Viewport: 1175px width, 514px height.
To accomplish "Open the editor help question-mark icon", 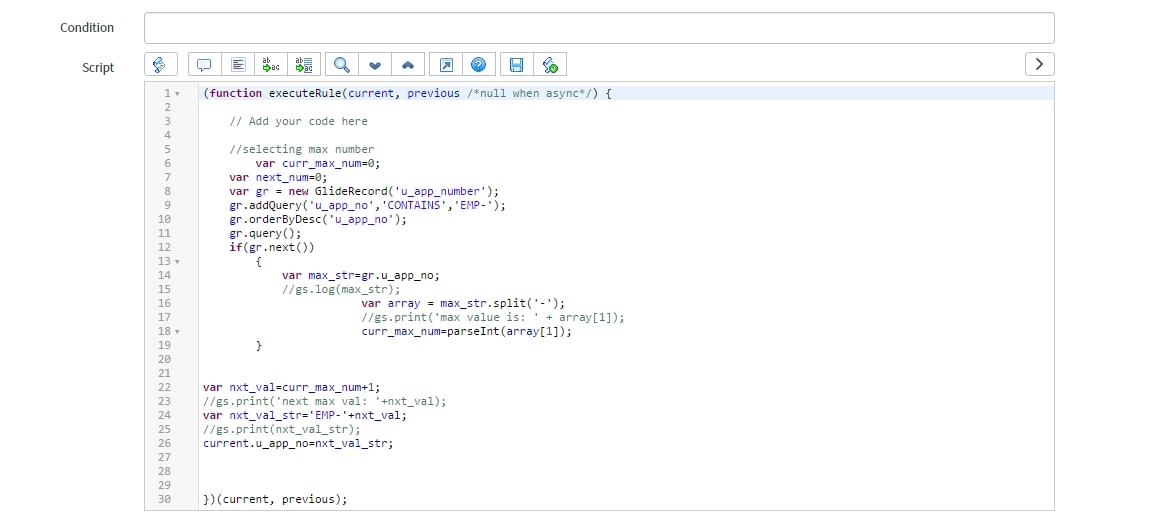I will [x=479, y=64].
